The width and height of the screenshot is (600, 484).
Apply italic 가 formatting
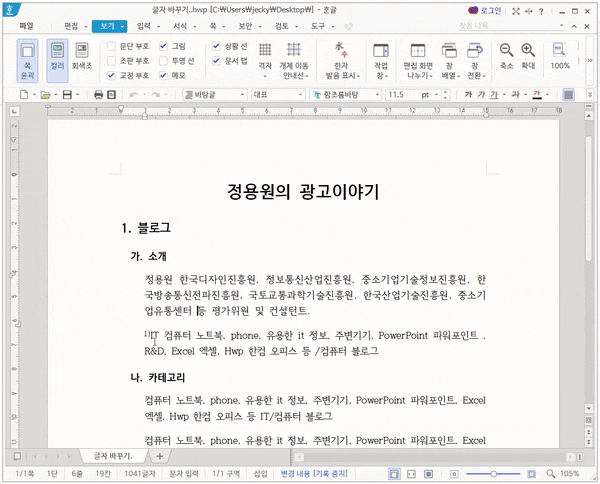click(481, 95)
